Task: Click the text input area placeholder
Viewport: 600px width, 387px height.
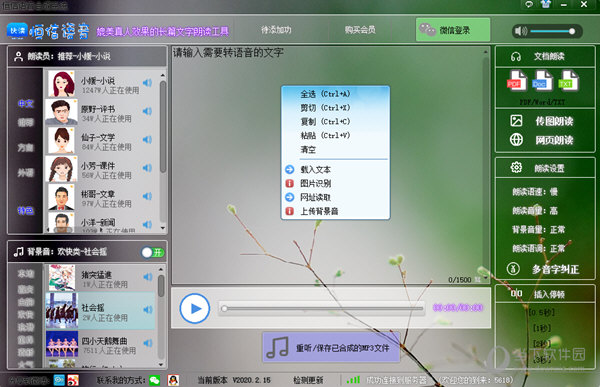Action: (228, 52)
